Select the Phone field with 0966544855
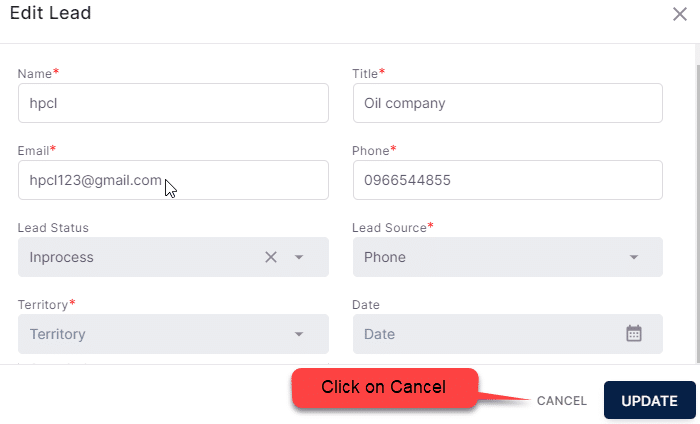 (x=508, y=180)
